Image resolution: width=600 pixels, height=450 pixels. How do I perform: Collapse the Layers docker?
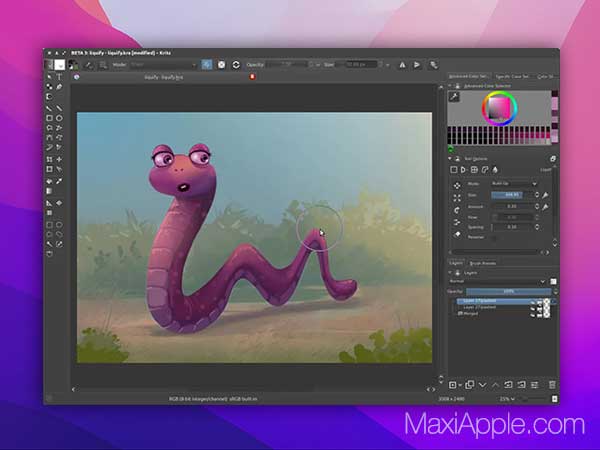click(x=450, y=273)
